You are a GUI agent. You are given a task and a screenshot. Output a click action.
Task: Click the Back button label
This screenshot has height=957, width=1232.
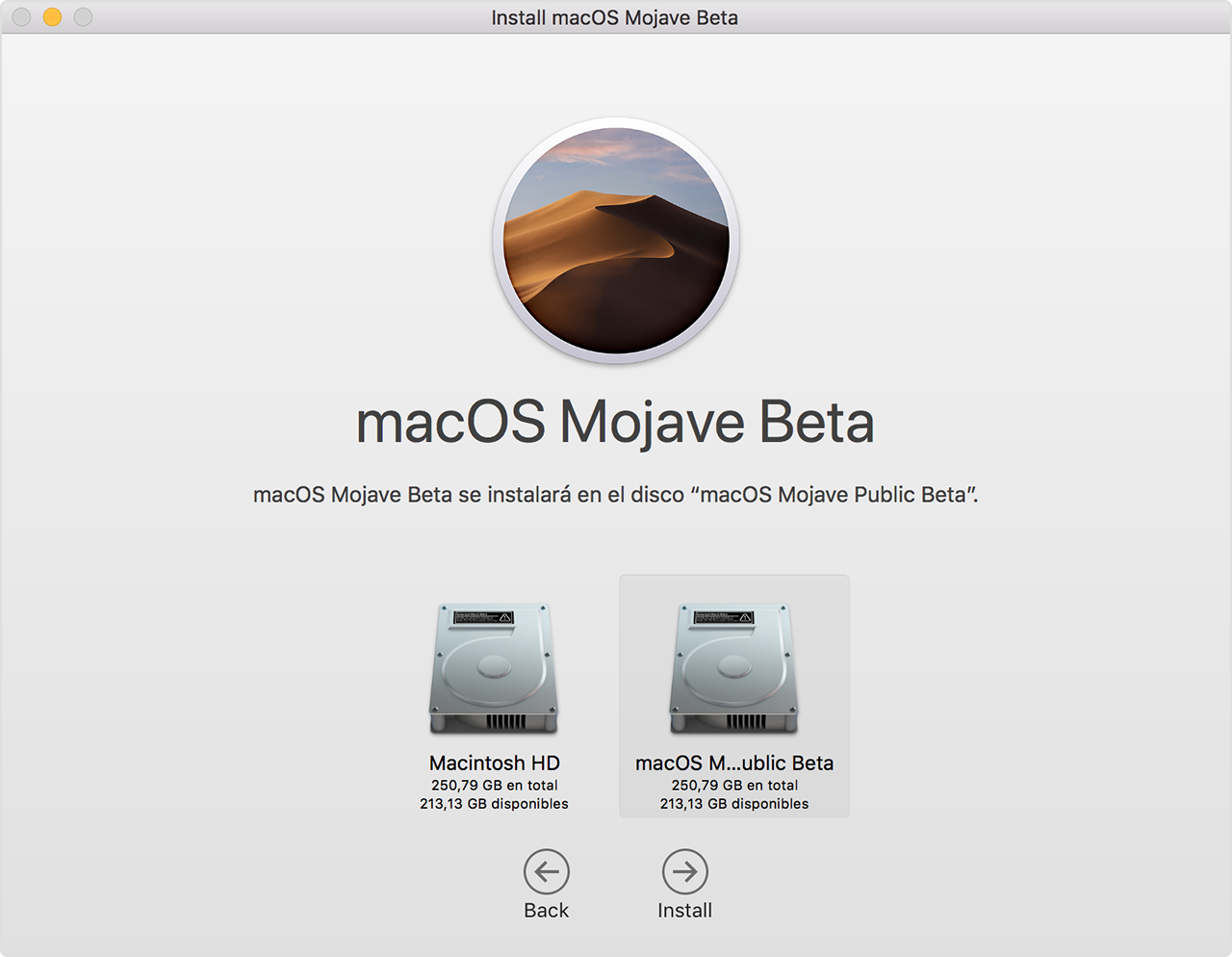(547, 910)
